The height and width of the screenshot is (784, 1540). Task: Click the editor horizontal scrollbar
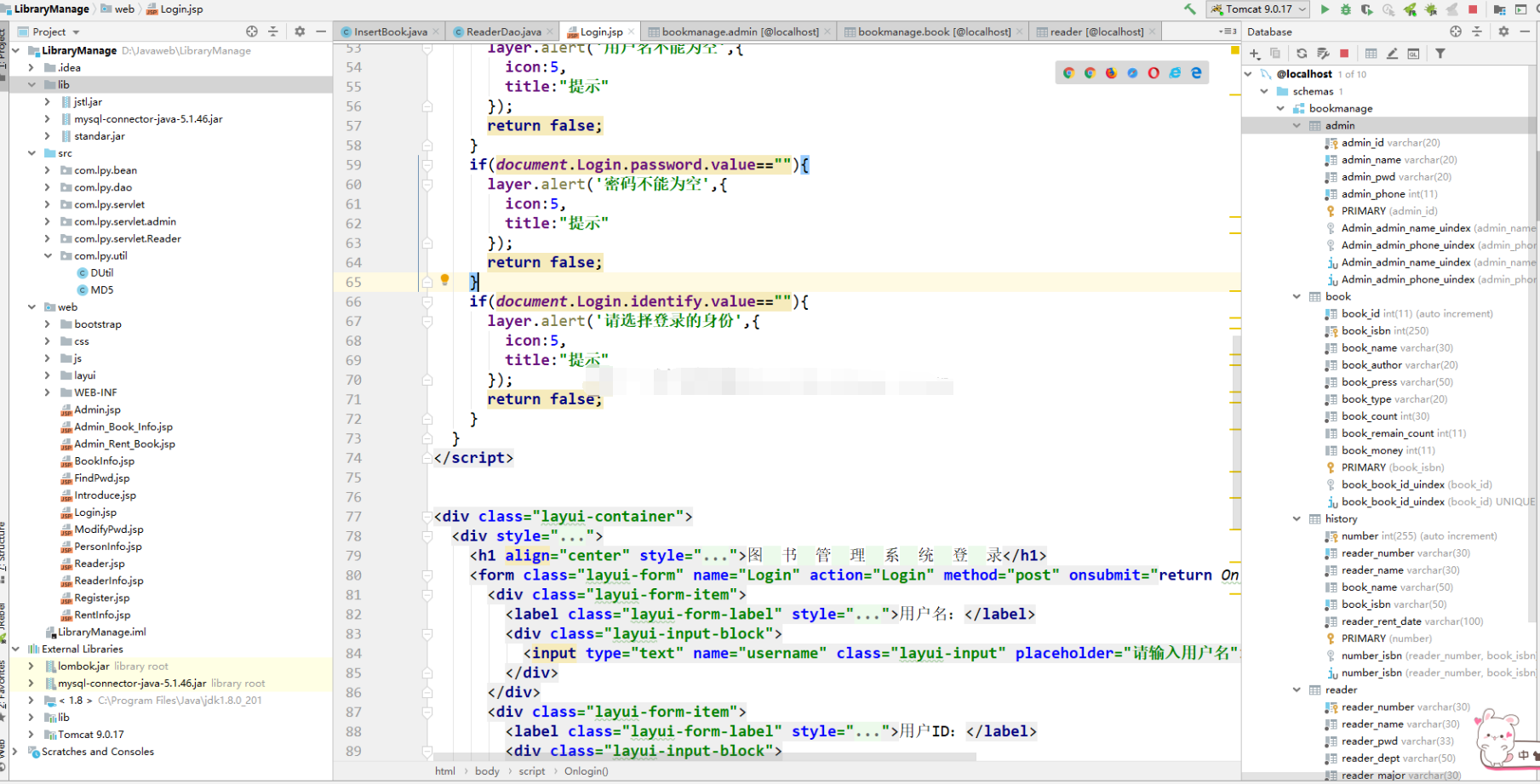tap(703, 756)
